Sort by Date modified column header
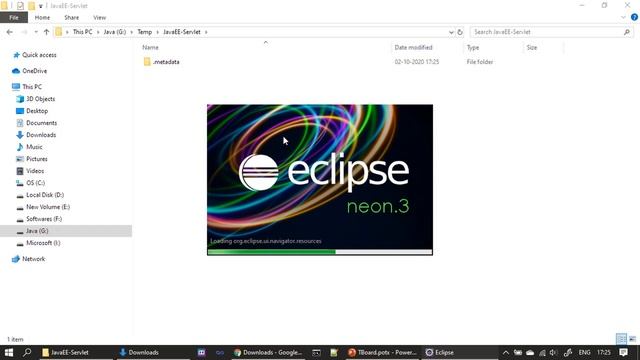 pos(413,47)
